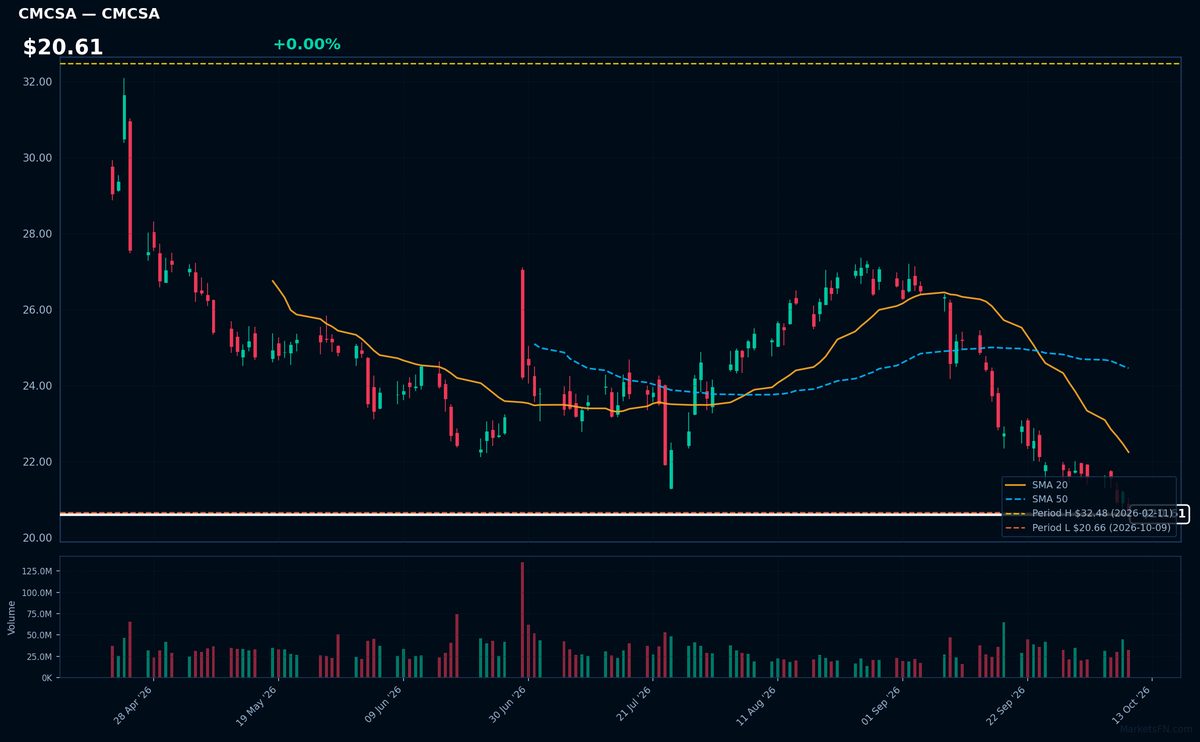Select the Period L $20.66 legend entry

[1088, 528]
